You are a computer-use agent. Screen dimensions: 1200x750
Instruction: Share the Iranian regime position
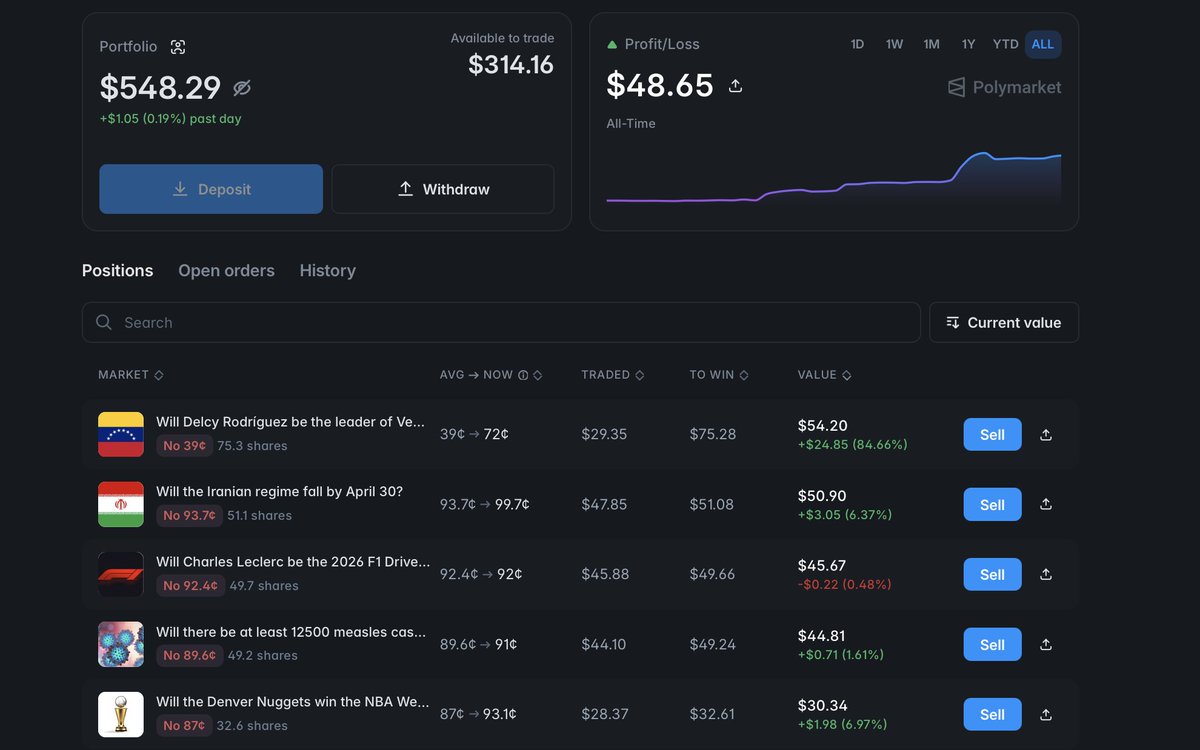(x=1046, y=504)
